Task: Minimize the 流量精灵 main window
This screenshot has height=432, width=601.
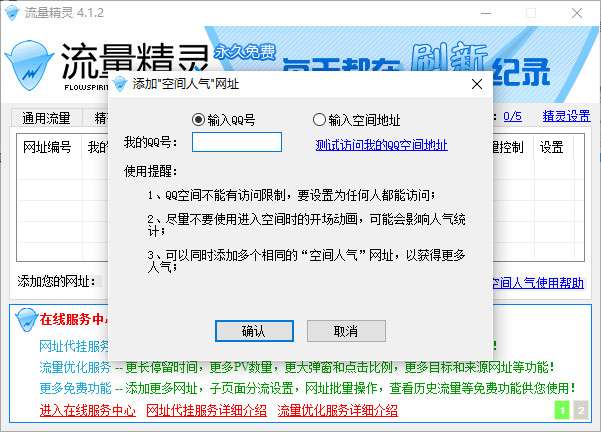Action: (x=486, y=13)
